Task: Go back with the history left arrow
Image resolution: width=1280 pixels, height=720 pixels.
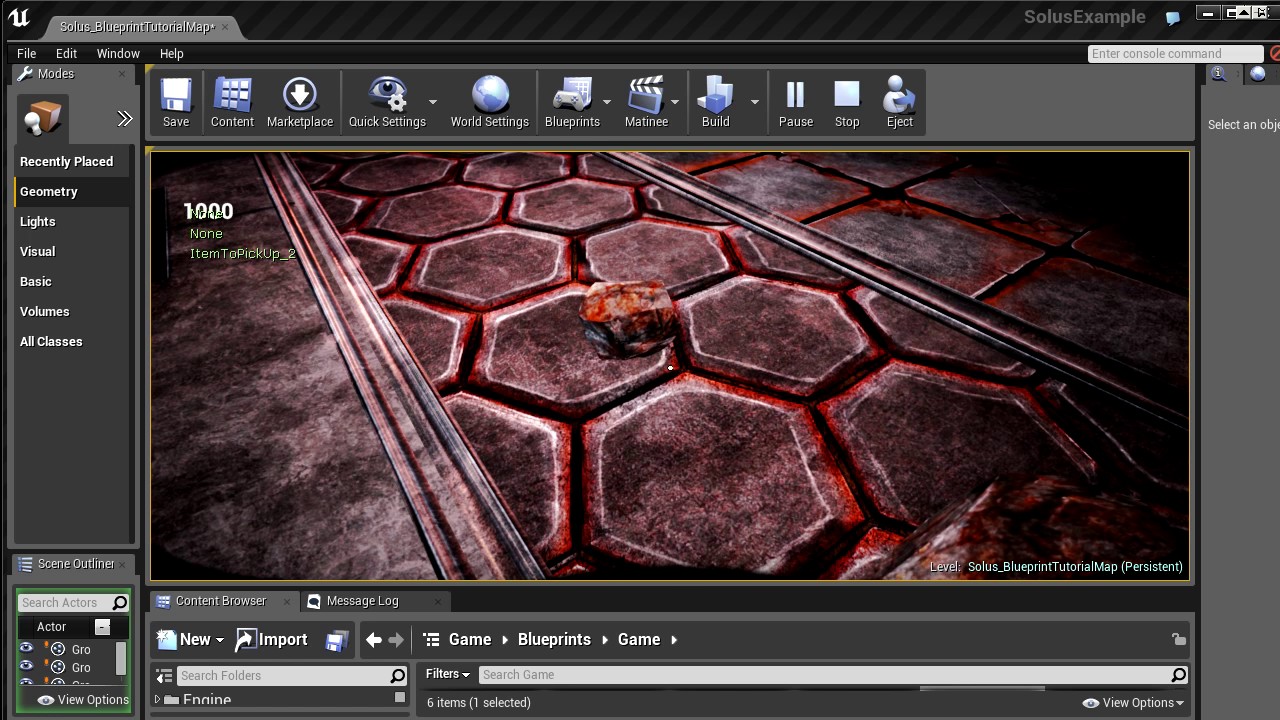Action: pos(374,640)
